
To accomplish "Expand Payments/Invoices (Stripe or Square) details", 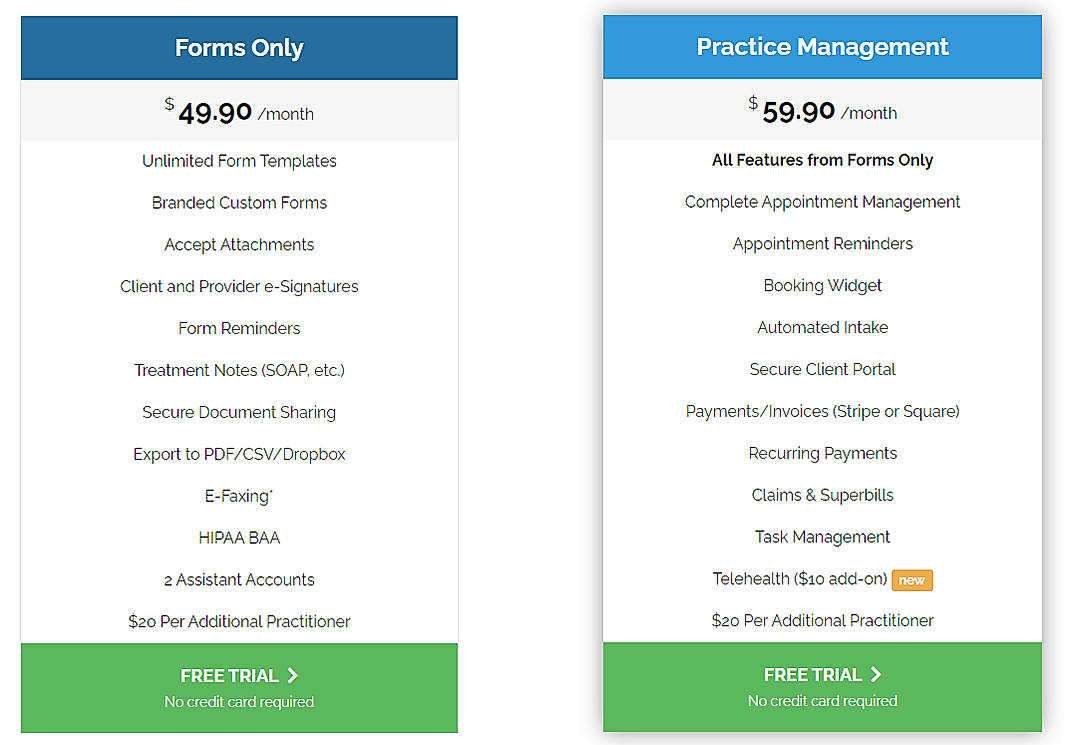I will tap(822, 411).
